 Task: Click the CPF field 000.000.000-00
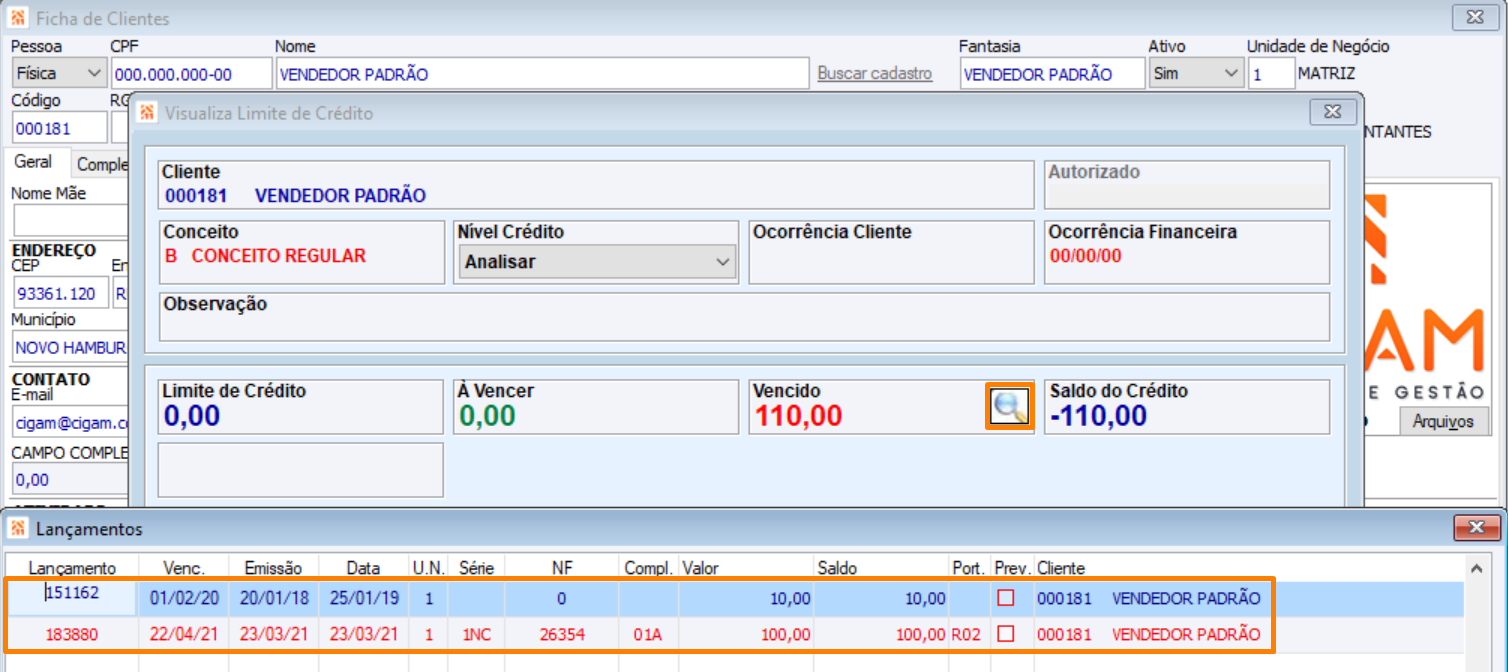(191, 73)
